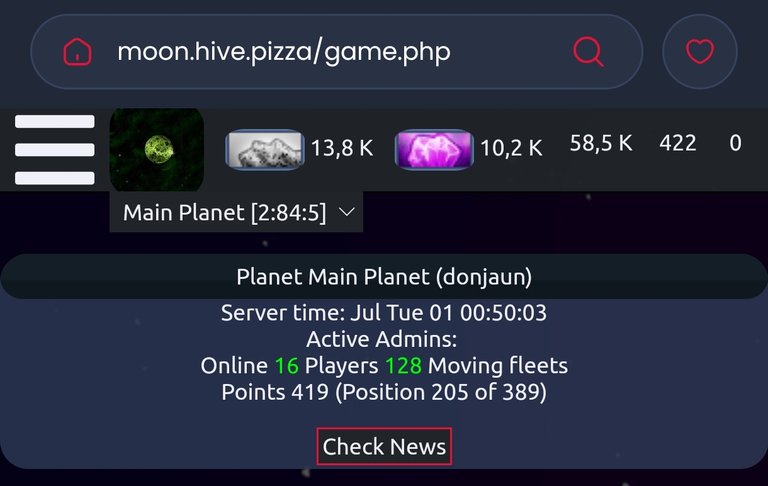
Task: Click the Planet Main Planet (donjaun) header
Action: [384, 277]
